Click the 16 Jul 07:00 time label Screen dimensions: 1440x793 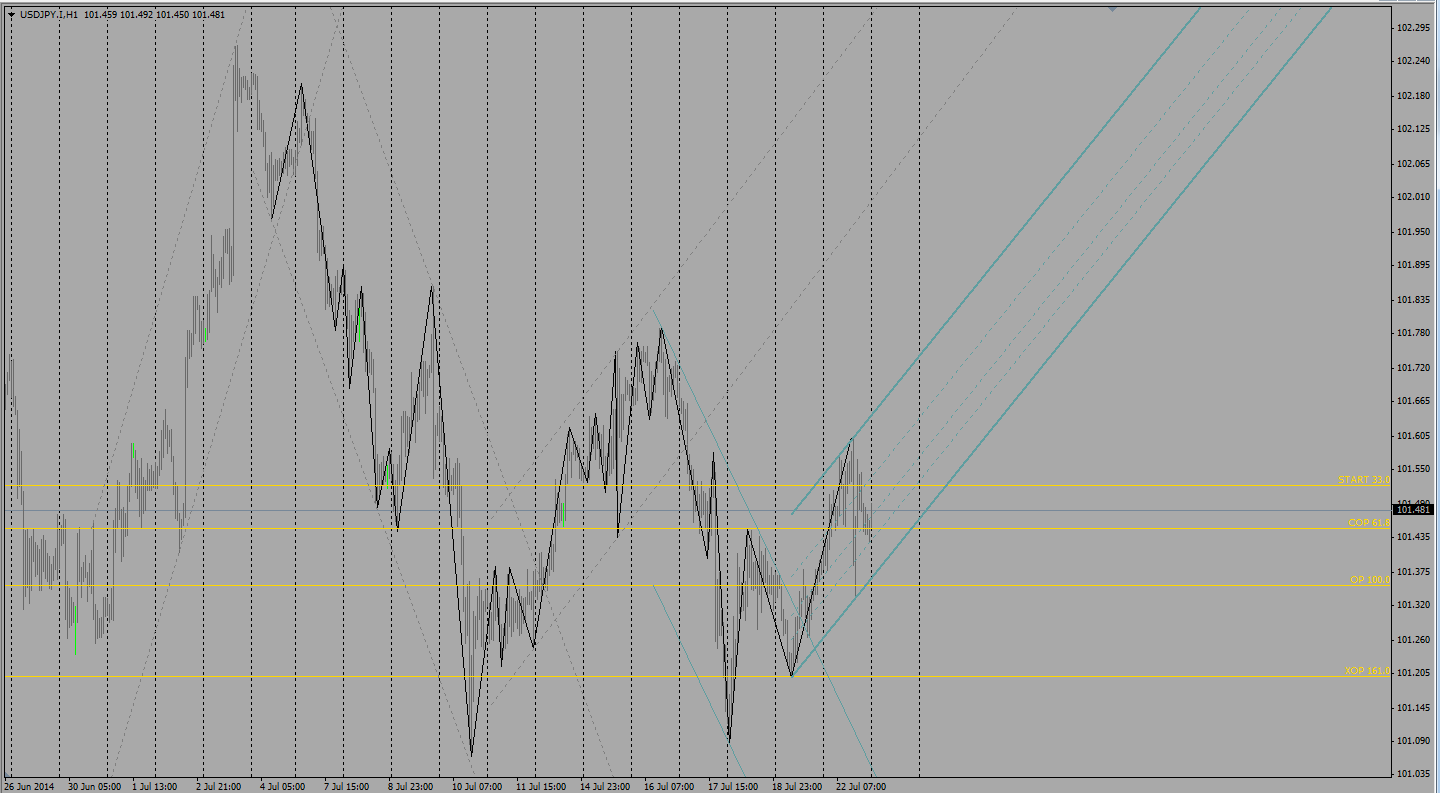click(669, 787)
